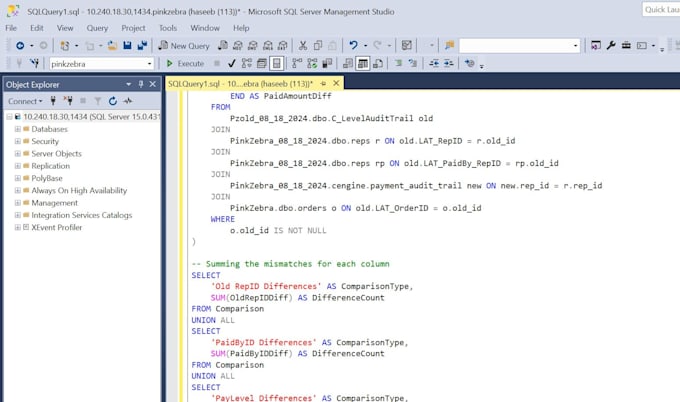Expand the Server Objects node
Viewport: 680px width, 402px height.
tap(17, 154)
